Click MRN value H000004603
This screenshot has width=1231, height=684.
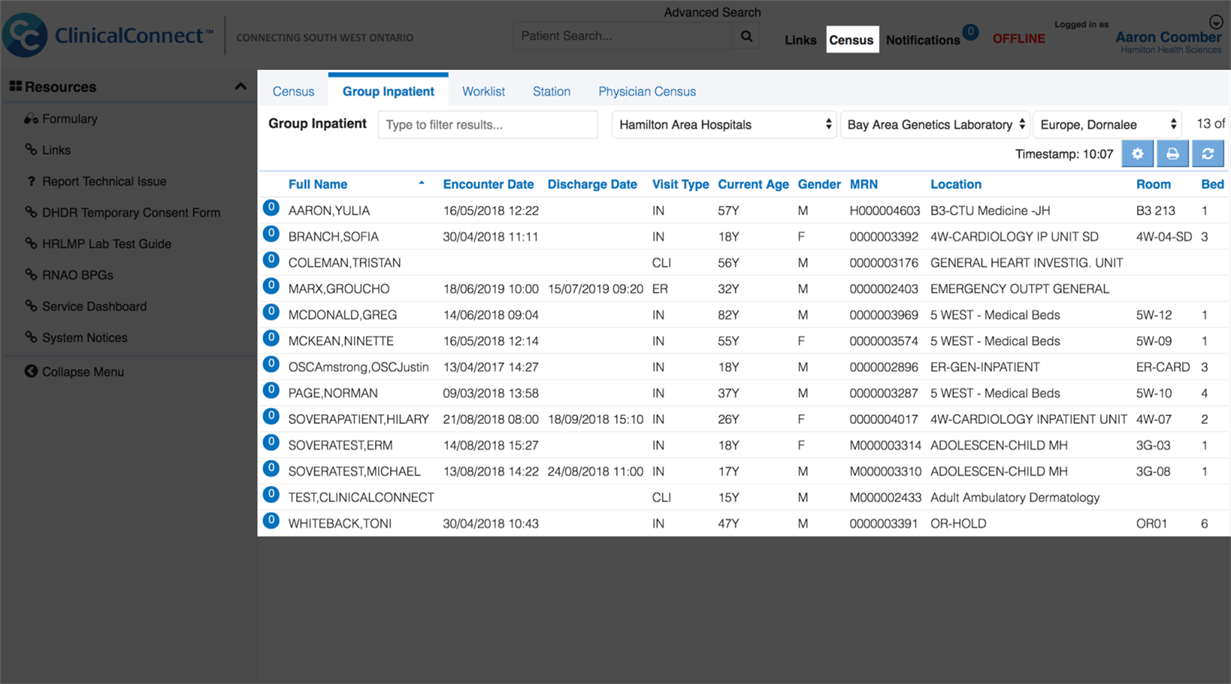885,211
